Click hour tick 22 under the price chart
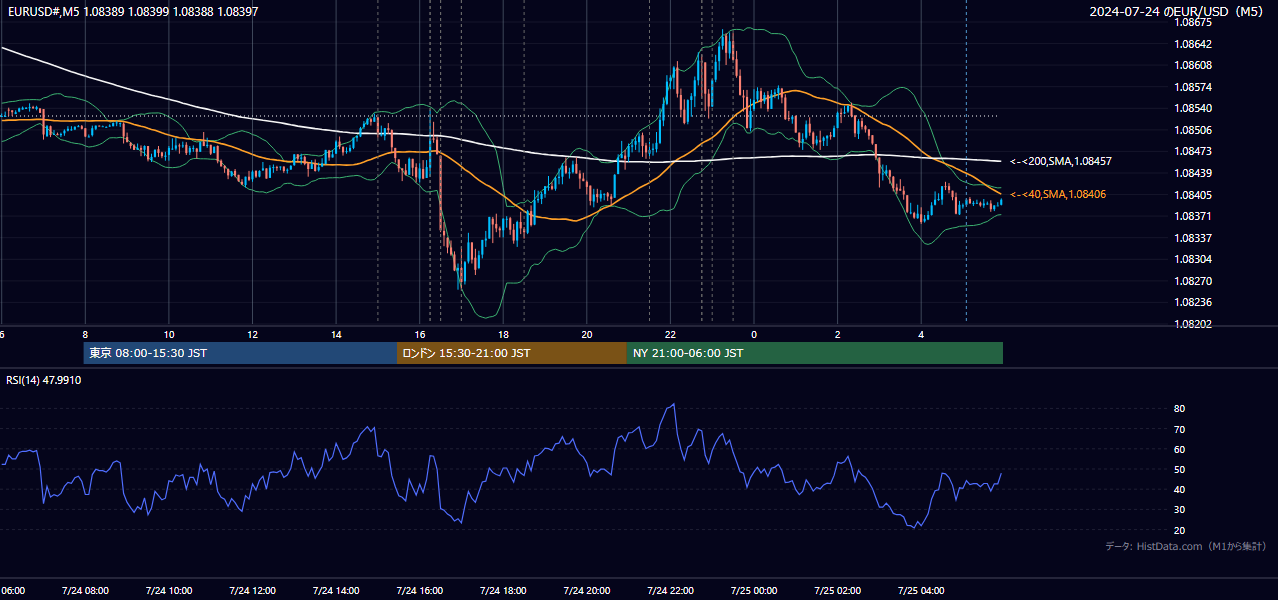Image resolution: width=1278 pixels, height=600 pixels. (671, 334)
